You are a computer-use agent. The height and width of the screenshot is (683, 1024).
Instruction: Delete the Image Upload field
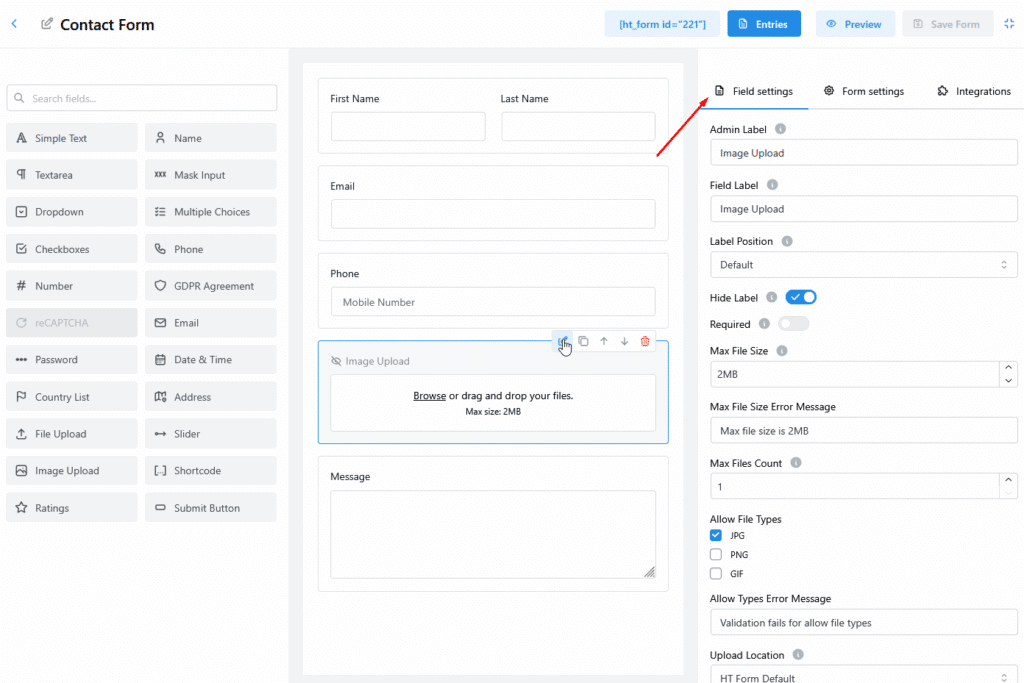coord(645,341)
